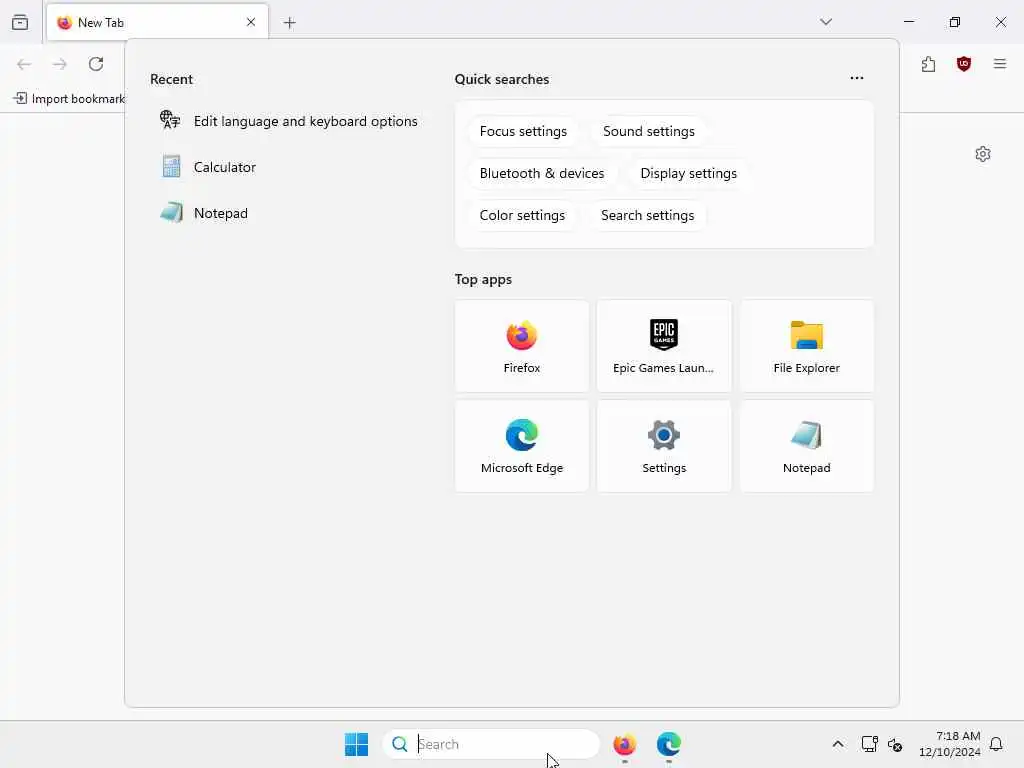This screenshot has width=1024, height=768.
Task: Open the Firefox Extensions puzzle icon
Action: pos(929,64)
